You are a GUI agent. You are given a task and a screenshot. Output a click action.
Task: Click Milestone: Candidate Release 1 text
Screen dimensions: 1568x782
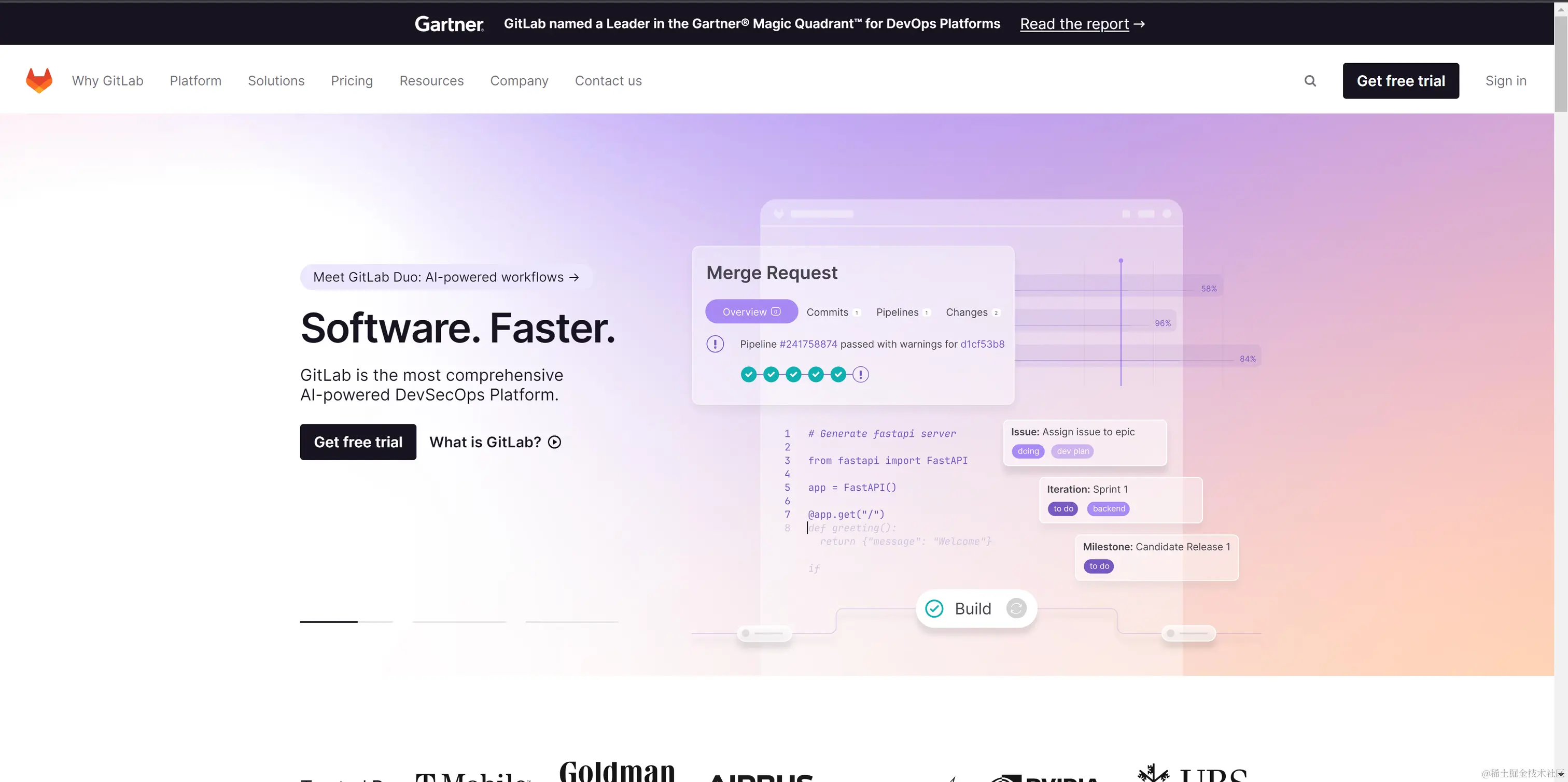1156,547
